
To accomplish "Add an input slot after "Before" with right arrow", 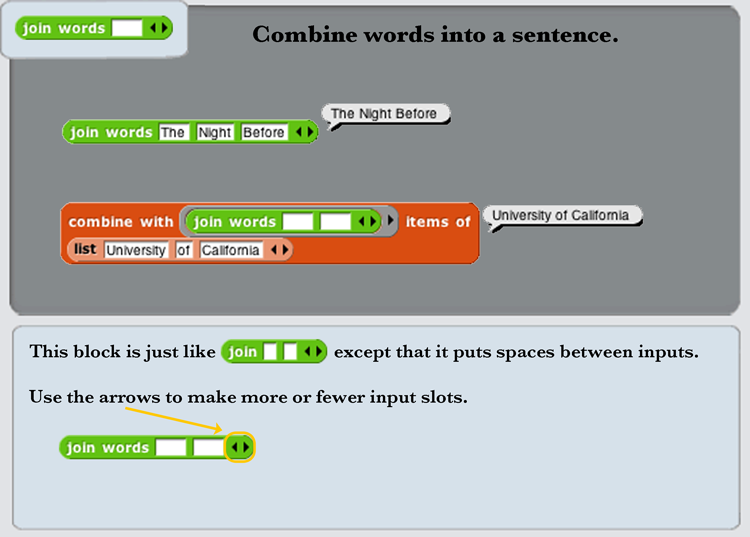I will (310, 133).
